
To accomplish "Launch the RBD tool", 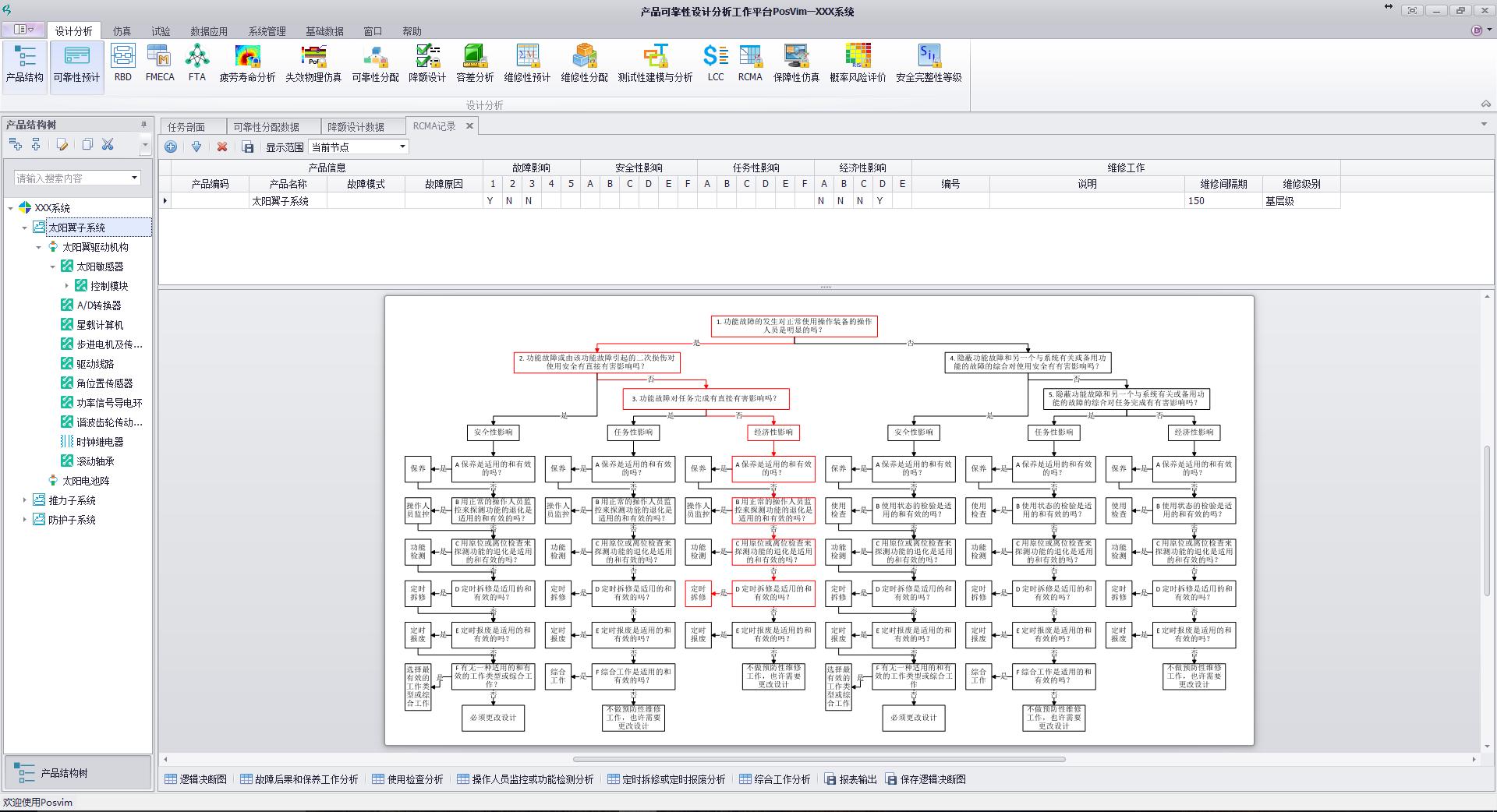I will pyautogui.click(x=123, y=64).
